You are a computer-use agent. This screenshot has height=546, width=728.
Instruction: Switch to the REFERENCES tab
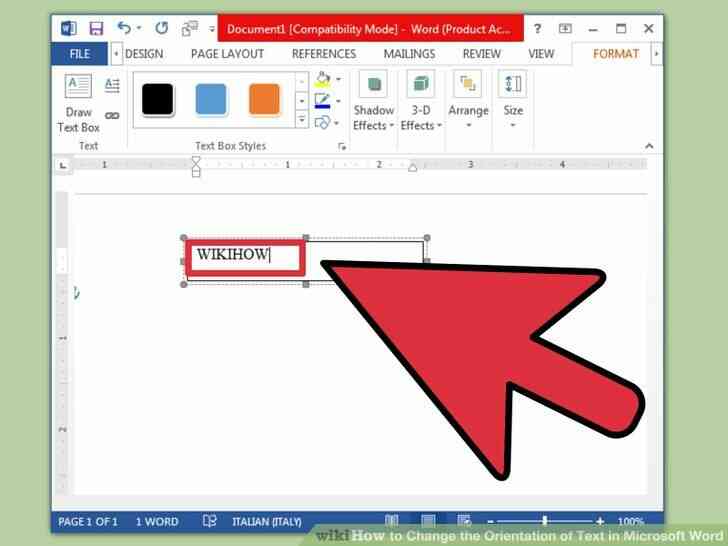[324, 54]
